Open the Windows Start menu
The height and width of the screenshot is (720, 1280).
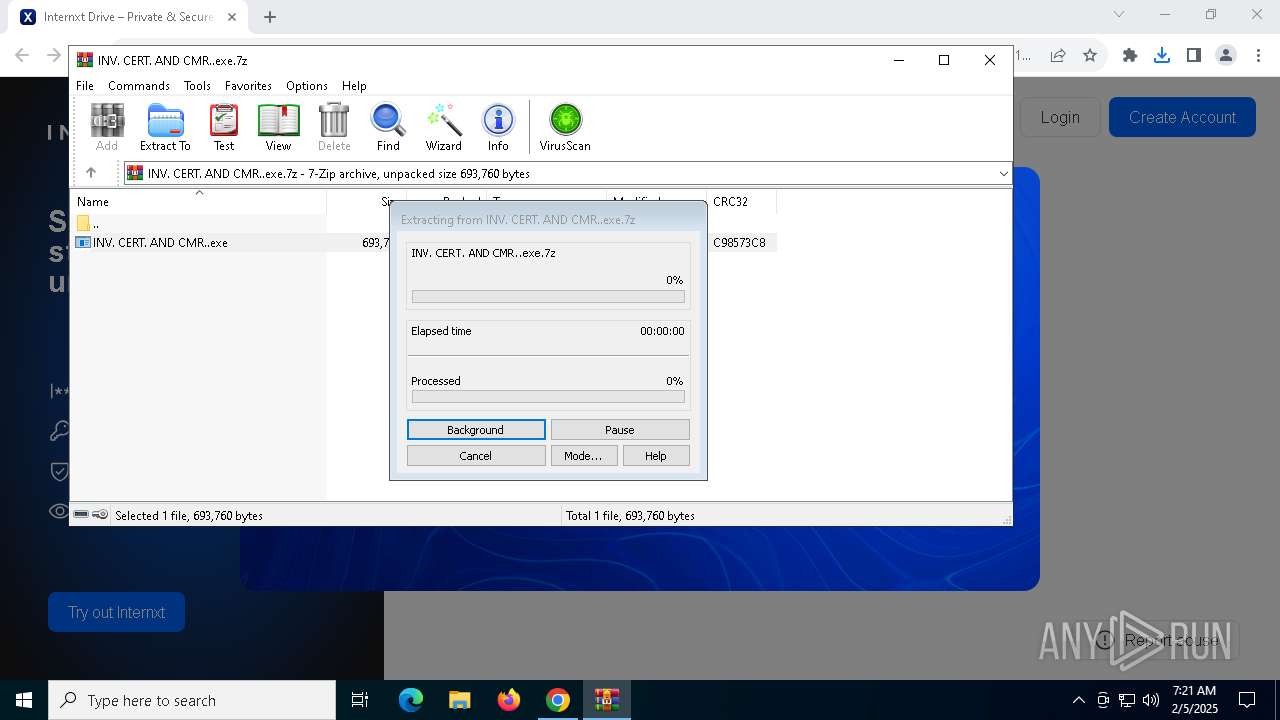(x=24, y=700)
